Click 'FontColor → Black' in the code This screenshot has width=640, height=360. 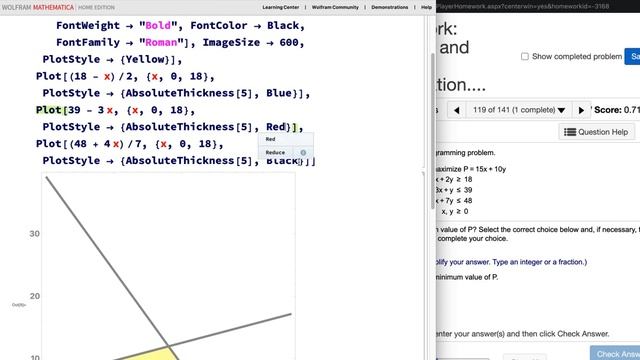point(245,26)
